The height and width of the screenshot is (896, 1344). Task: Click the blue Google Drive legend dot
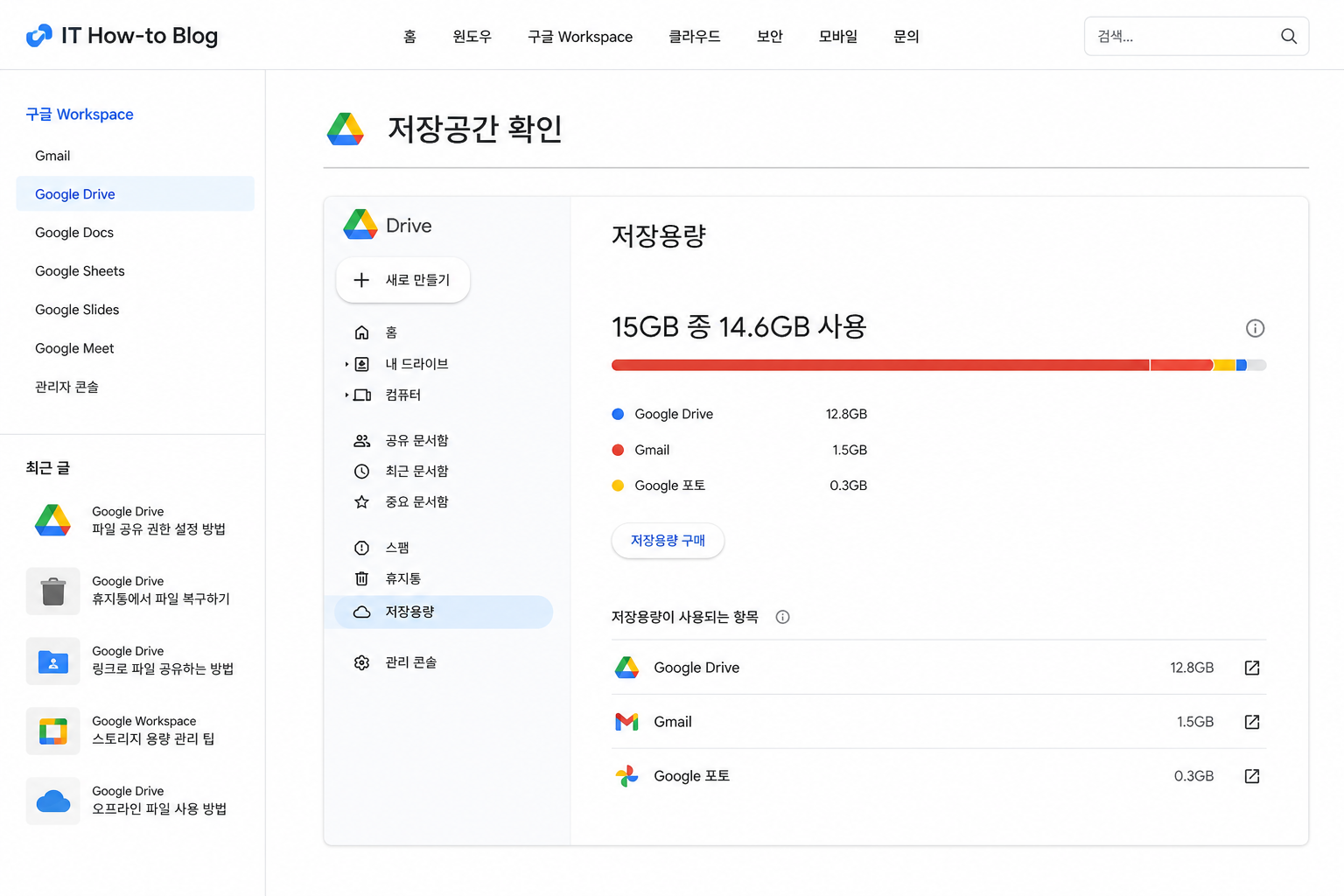coord(618,414)
